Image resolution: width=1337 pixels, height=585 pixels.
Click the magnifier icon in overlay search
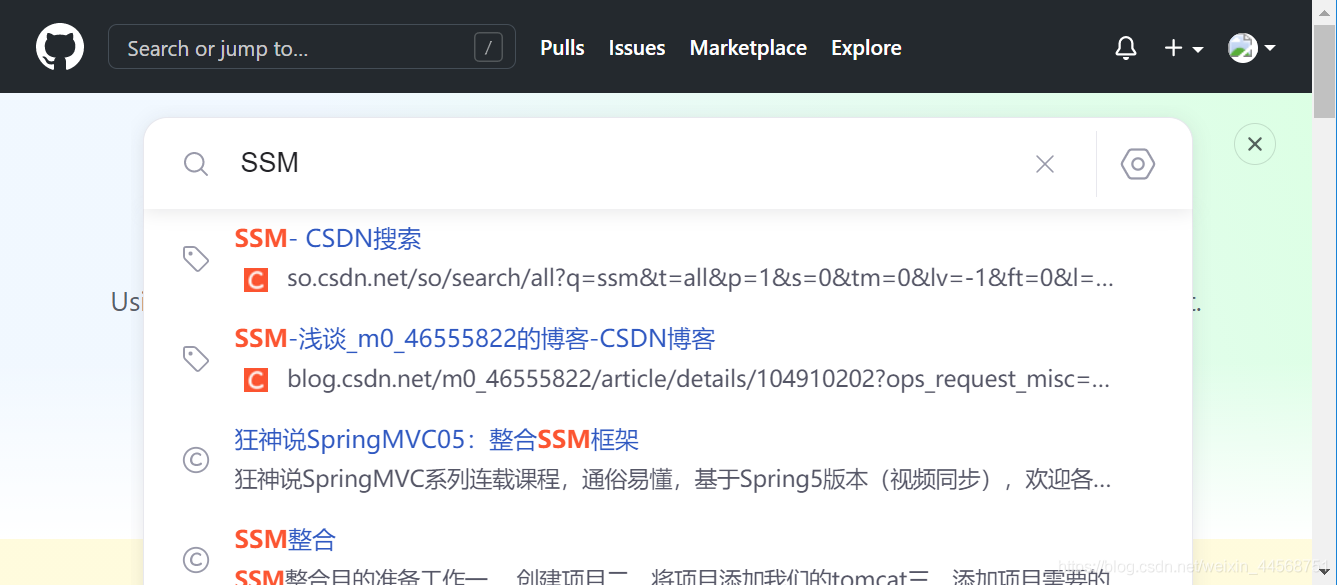click(196, 164)
